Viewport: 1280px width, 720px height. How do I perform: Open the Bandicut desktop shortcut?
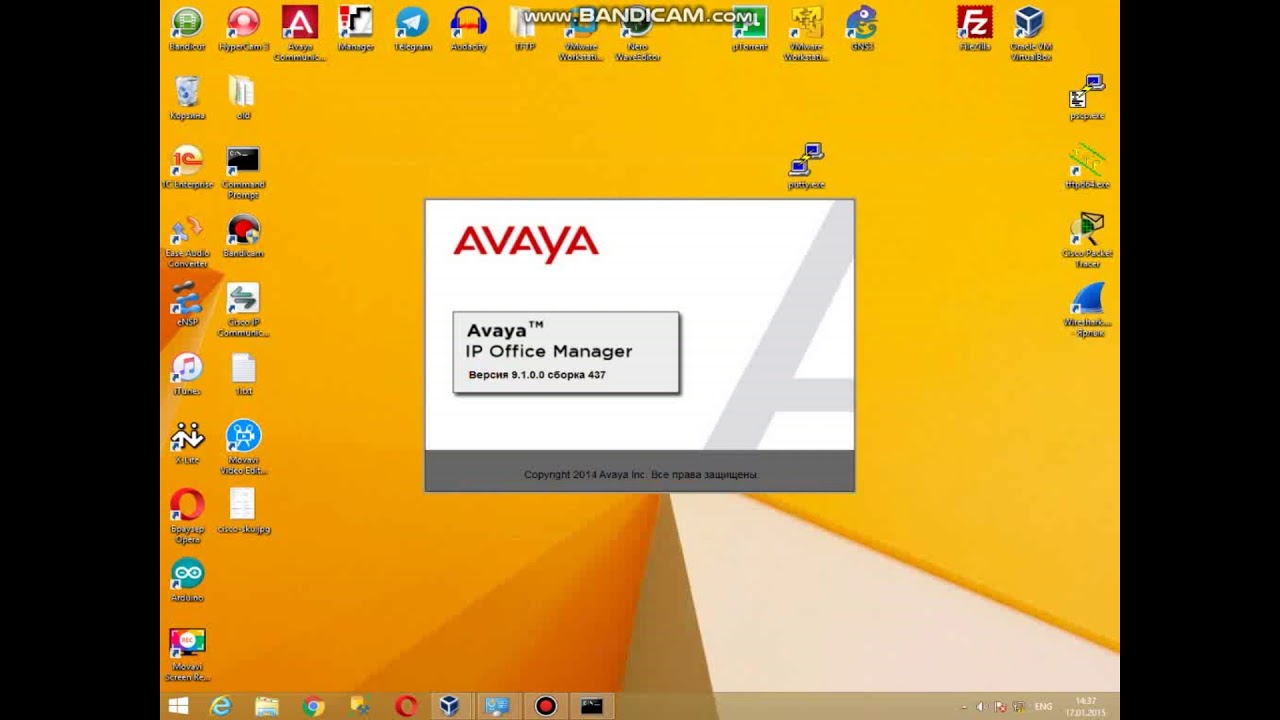(x=187, y=29)
